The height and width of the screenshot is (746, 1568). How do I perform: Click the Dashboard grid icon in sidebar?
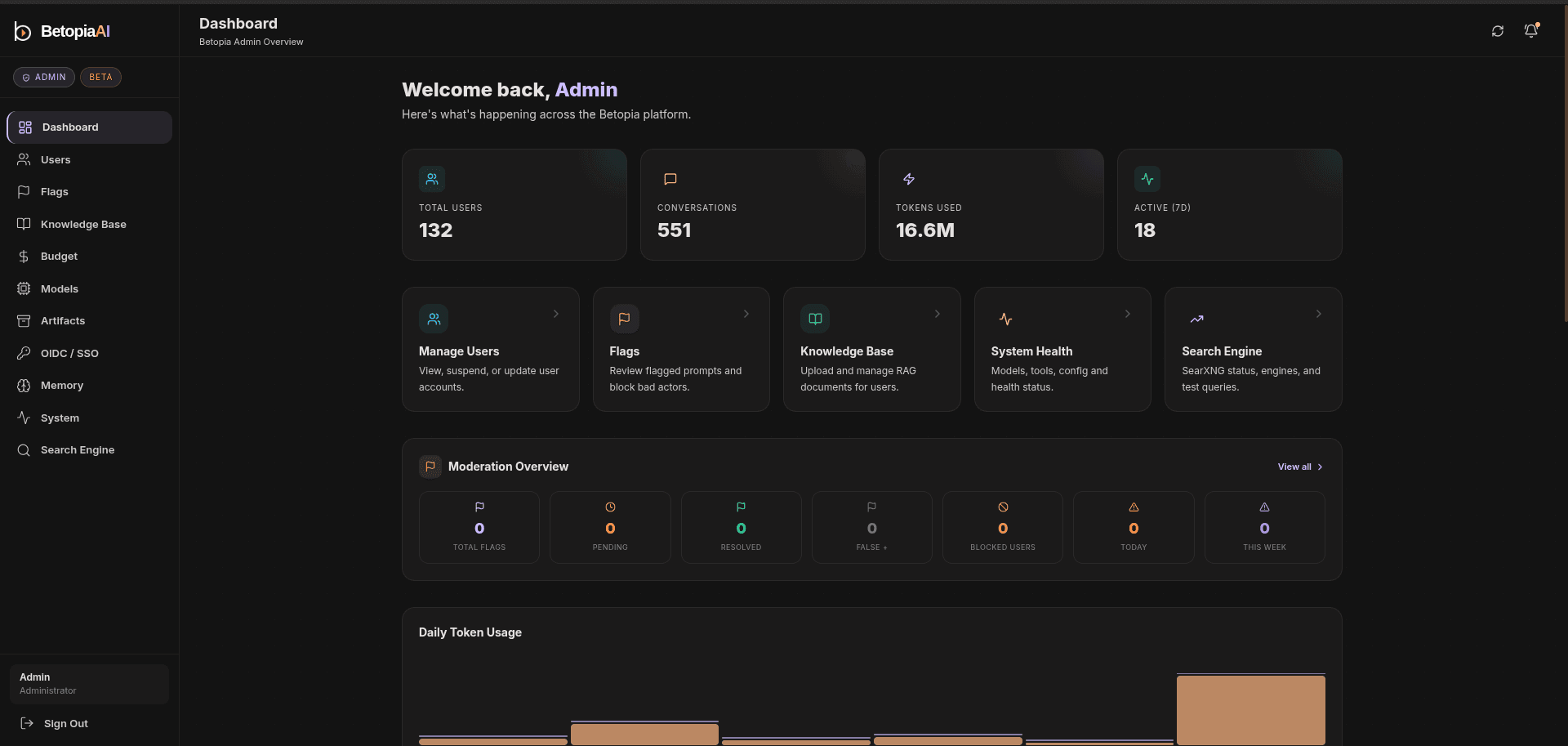point(25,127)
